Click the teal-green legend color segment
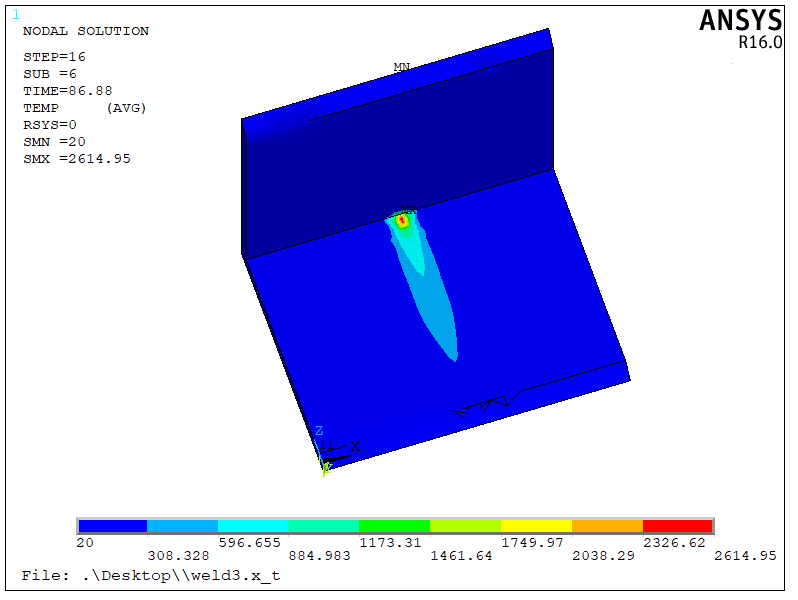The image size is (798, 600). click(x=324, y=526)
